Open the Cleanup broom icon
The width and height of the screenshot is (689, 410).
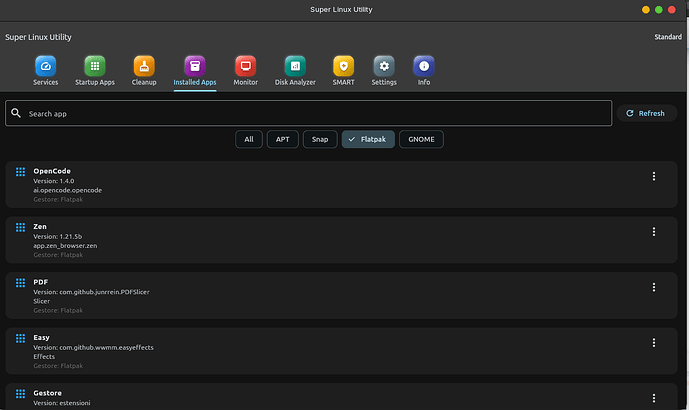point(144,66)
